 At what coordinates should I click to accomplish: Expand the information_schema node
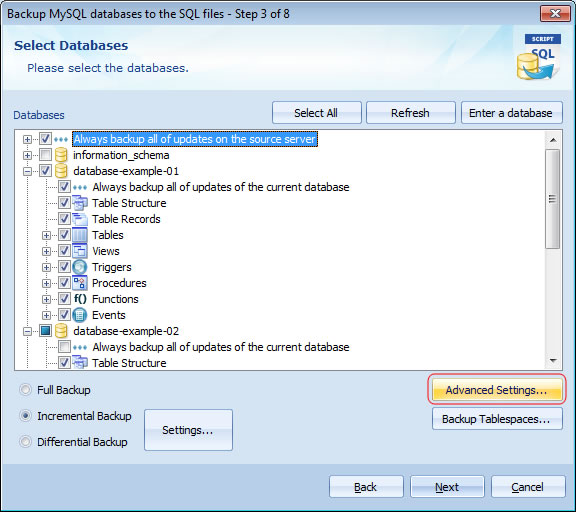(x=27, y=155)
